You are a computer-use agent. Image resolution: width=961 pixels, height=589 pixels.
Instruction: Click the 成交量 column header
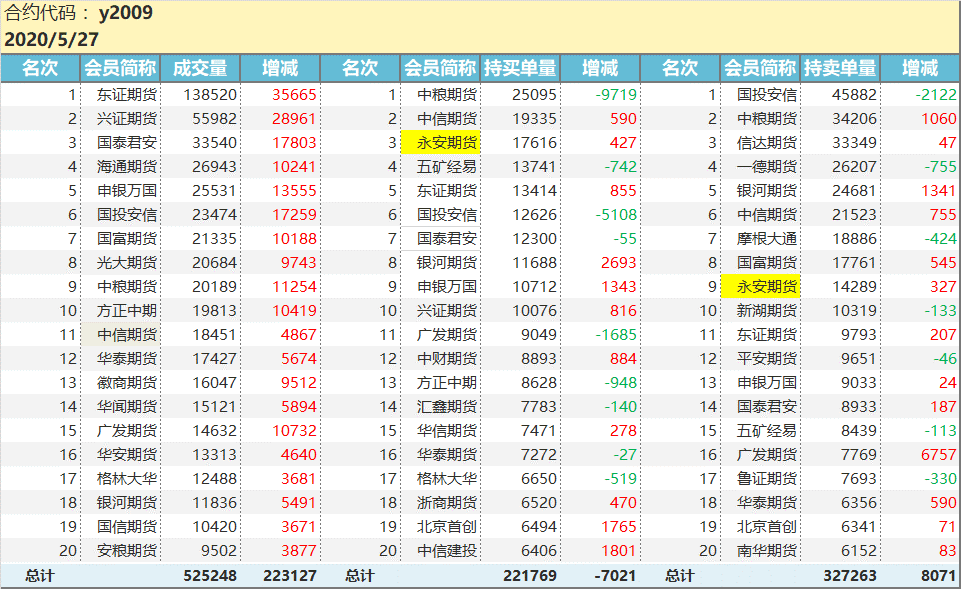200,68
